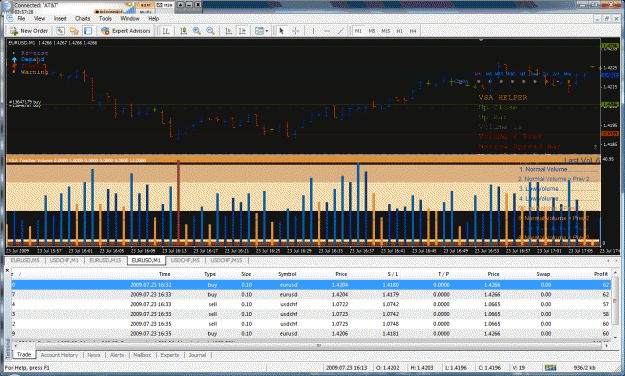The width and height of the screenshot is (625, 376).
Task: Select the usdchf sell order priced 1.0725
Action: [311, 324]
